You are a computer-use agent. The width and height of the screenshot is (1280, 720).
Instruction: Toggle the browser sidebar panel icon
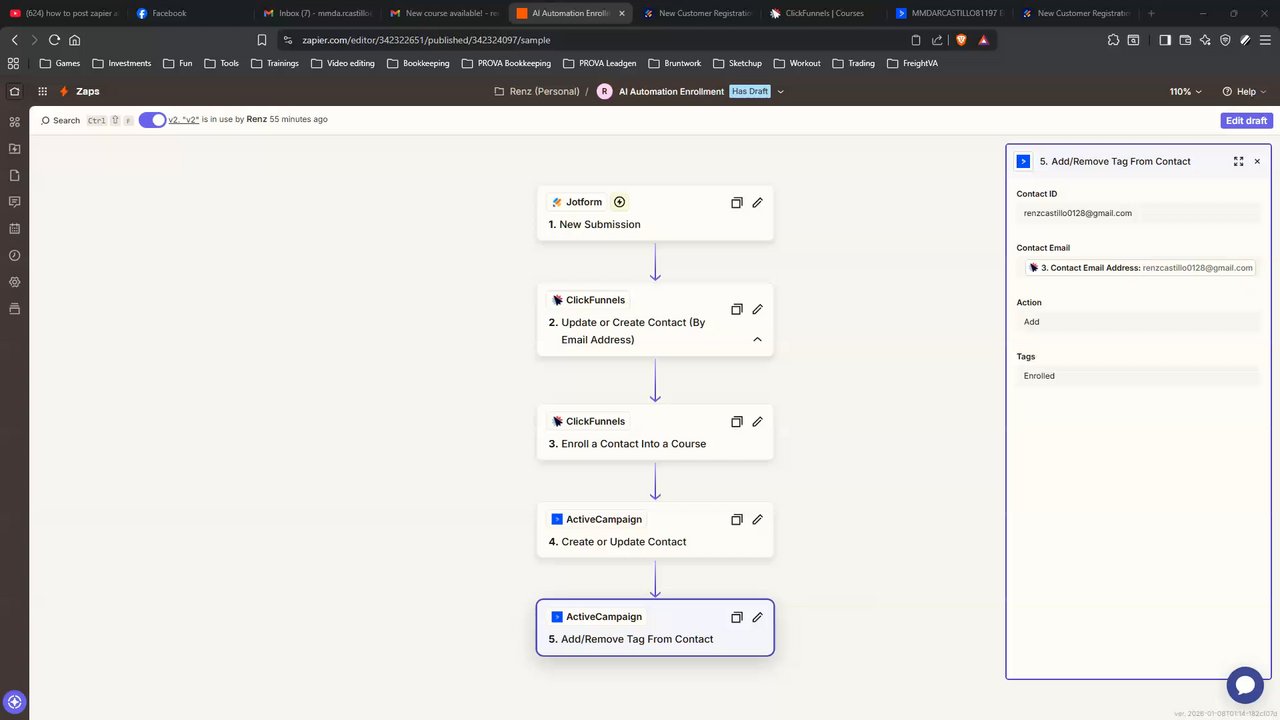[1165, 40]
